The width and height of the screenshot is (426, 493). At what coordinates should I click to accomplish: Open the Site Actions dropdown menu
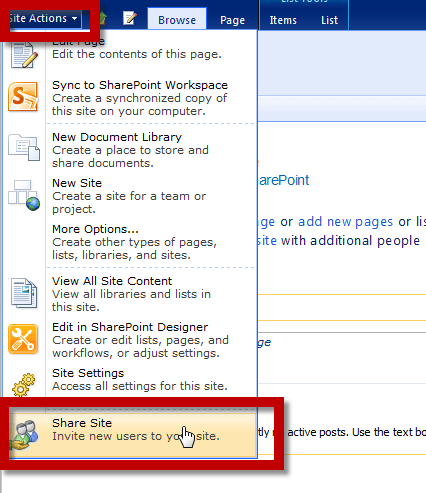45,19
